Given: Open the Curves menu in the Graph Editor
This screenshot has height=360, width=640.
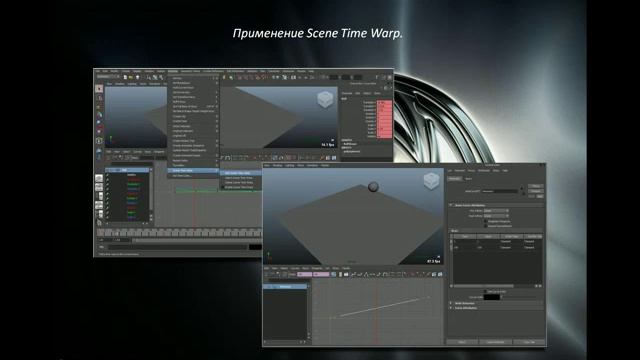Looking at the screenshot, I should pos(295,268).
